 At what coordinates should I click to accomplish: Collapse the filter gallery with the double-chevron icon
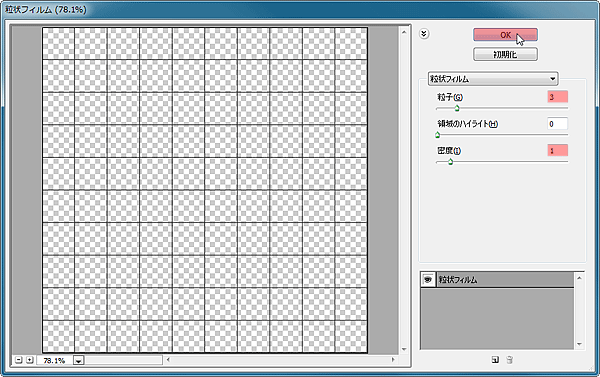click(x=424, y=34)
